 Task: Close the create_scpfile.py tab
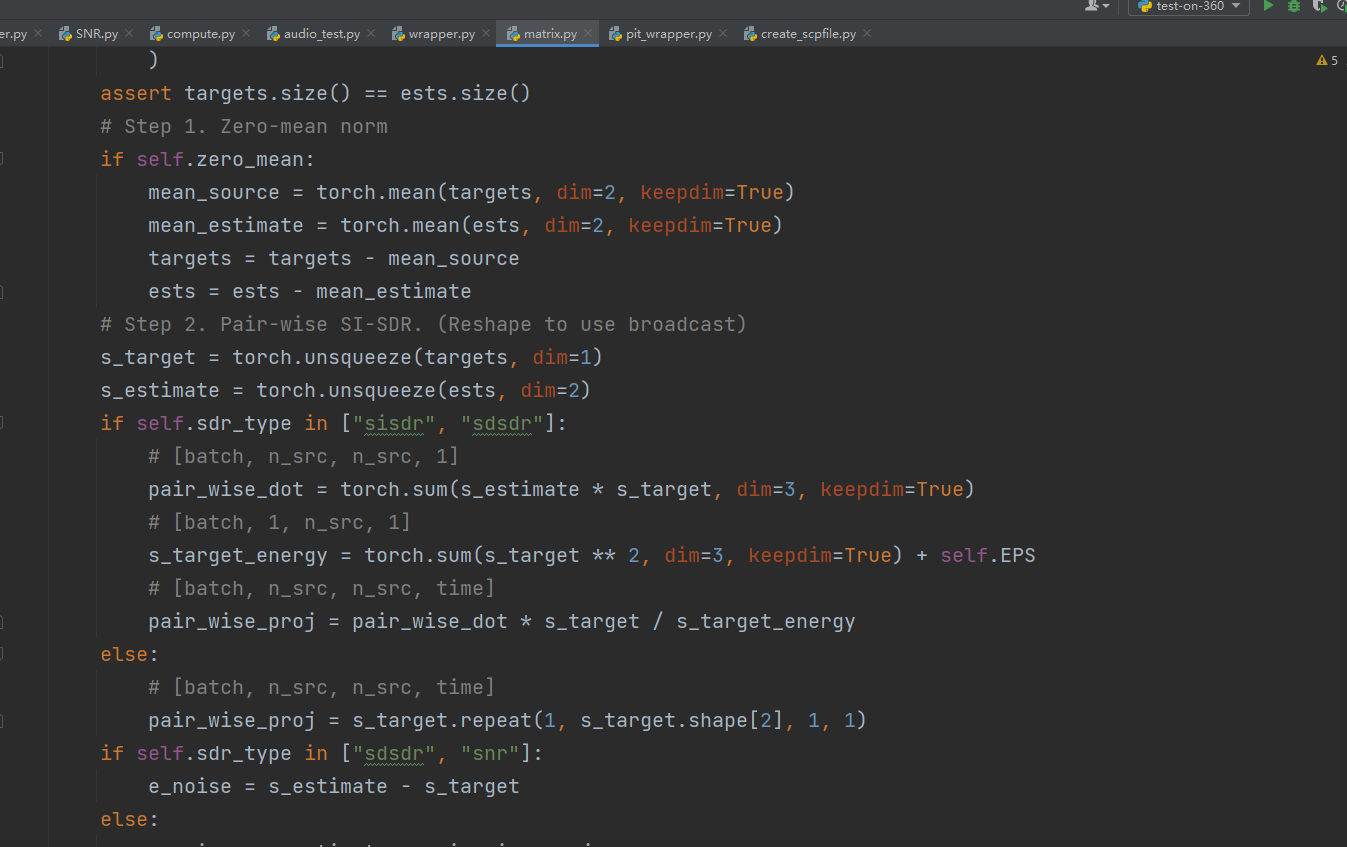[x=866, y=32]
